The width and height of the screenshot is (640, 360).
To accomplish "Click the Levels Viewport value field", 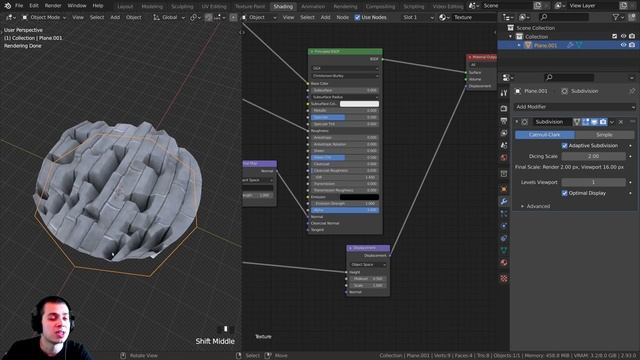I will (593, 182).
